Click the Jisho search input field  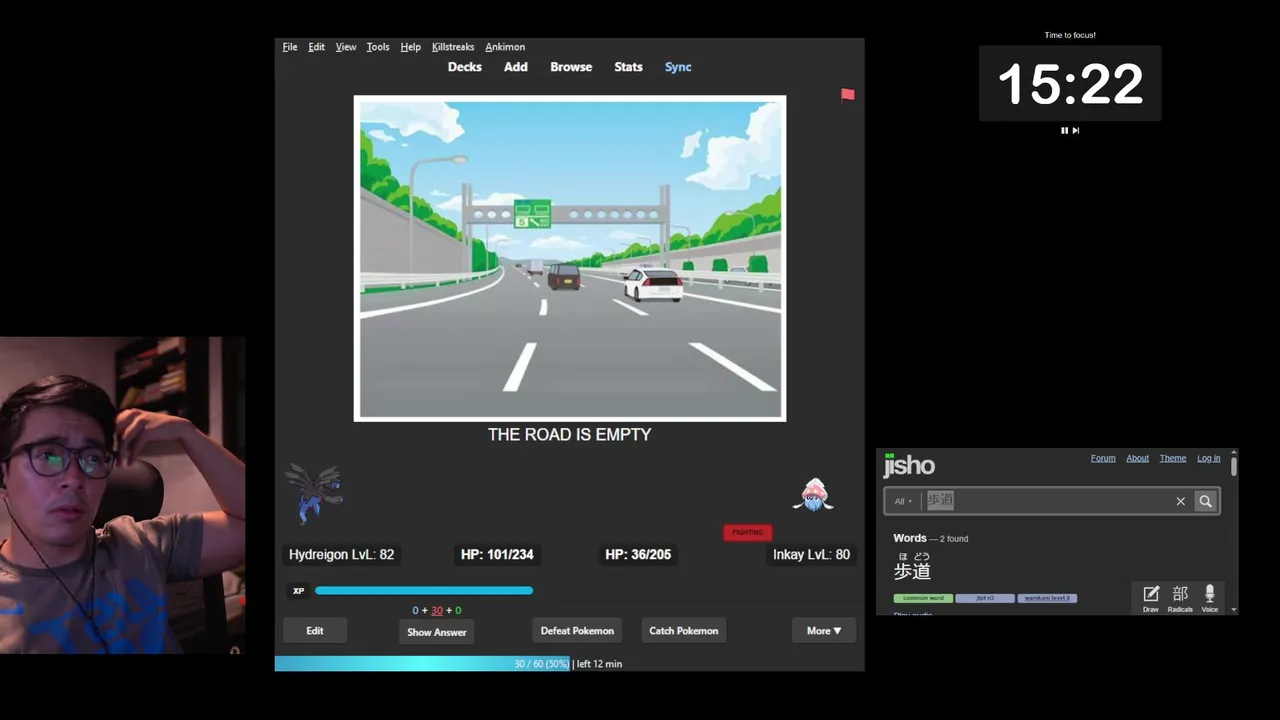[x=1045, y=501]
